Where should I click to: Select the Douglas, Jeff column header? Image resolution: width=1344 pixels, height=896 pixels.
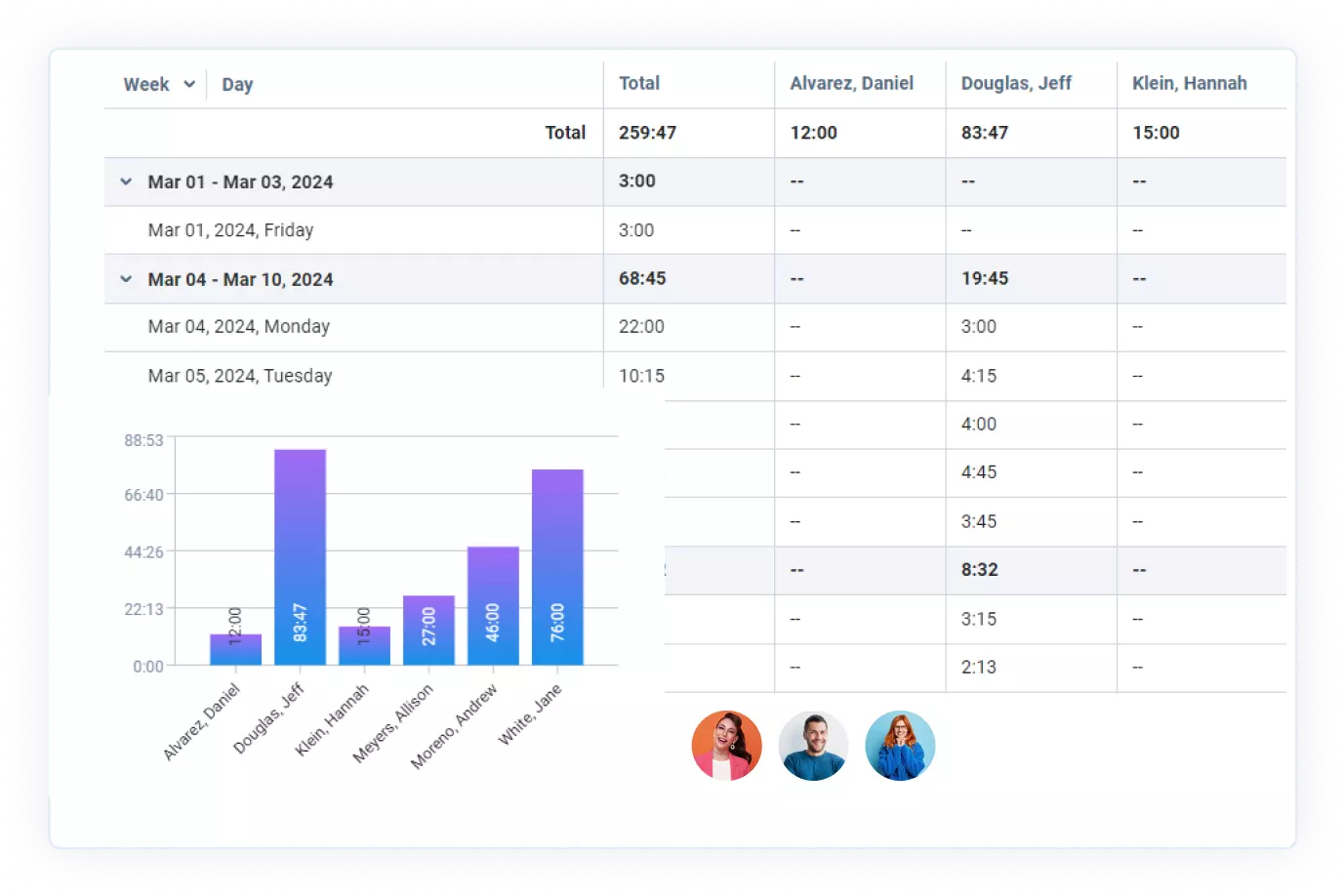click(1015, 83)
